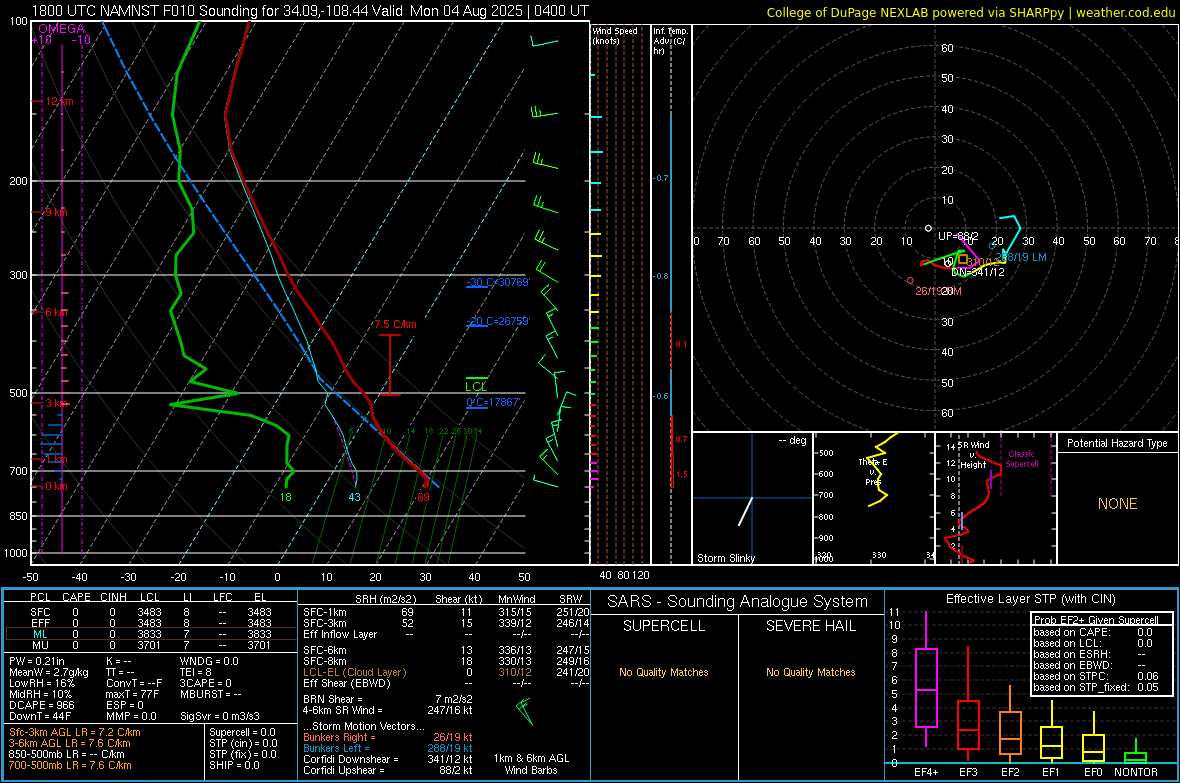1180x783 pixels.
Task: Select the NONE hazard type value
Action: point(1117,504)
